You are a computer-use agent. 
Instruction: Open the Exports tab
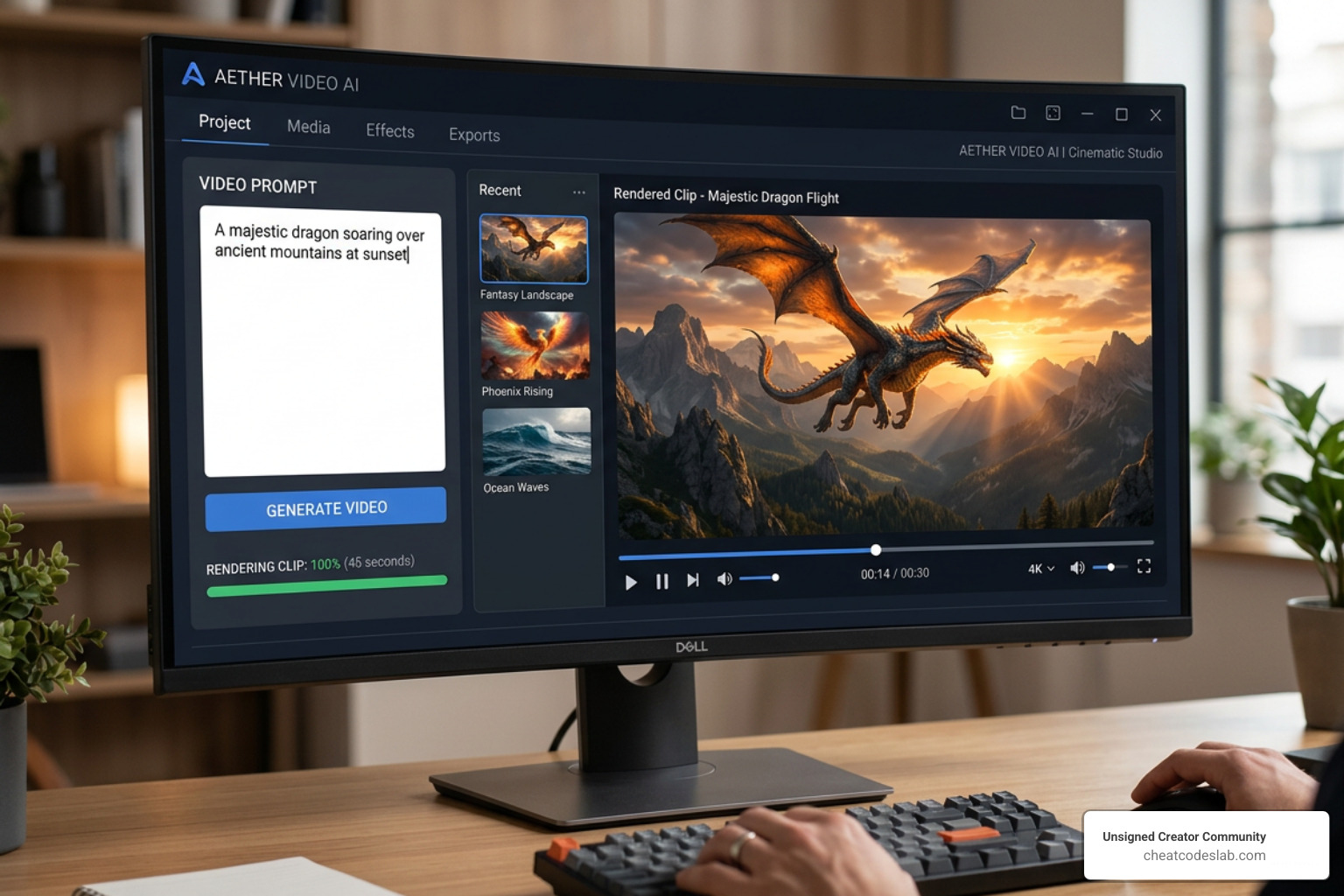click(x=473, y=136)
